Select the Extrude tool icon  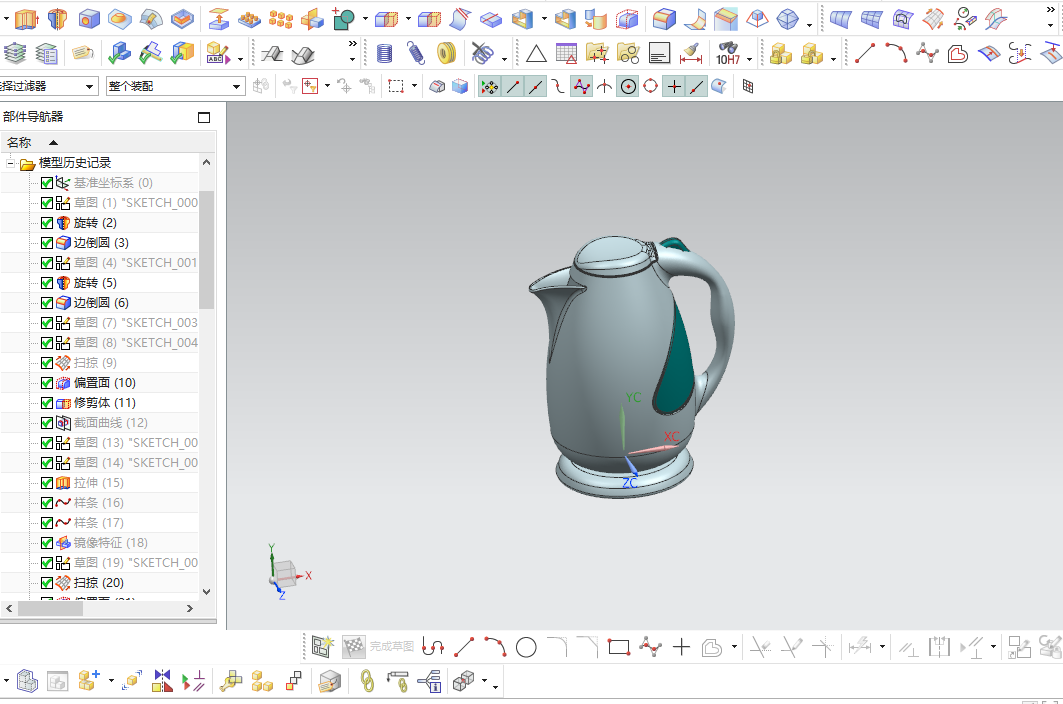point(26,19)
